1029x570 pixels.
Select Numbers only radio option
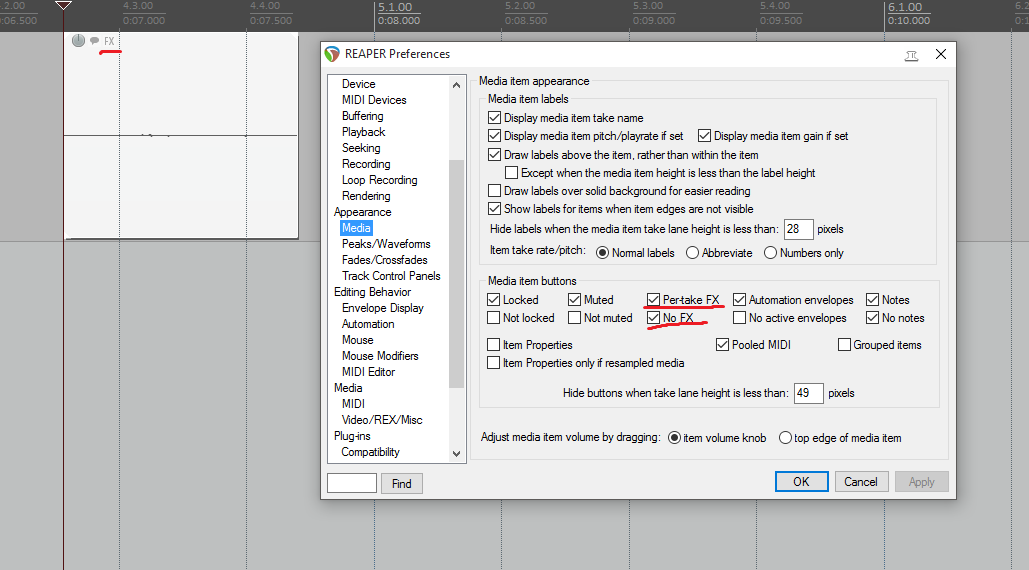770,253
